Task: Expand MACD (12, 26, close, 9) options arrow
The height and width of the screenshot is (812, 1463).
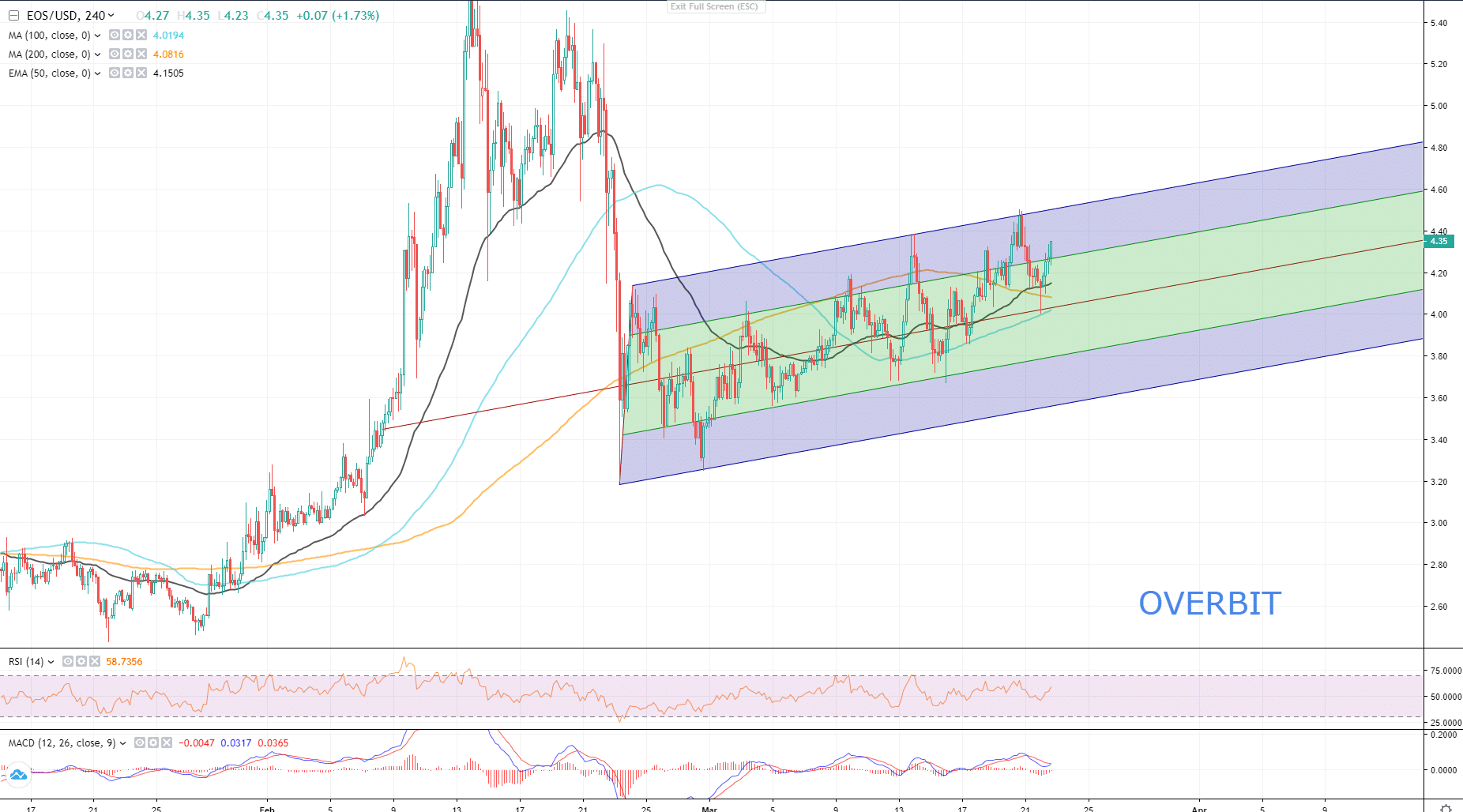Action: 123,743
